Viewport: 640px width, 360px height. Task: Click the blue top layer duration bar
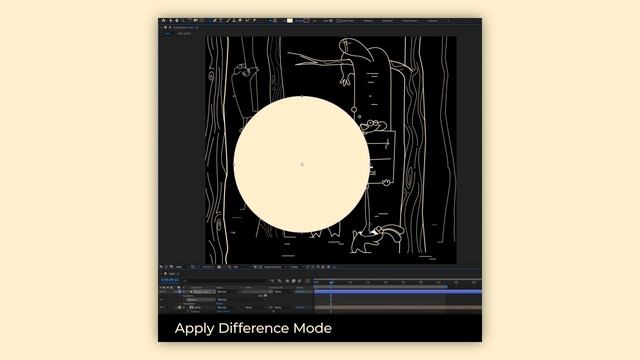pyautogui.click(x=398, y=291)
